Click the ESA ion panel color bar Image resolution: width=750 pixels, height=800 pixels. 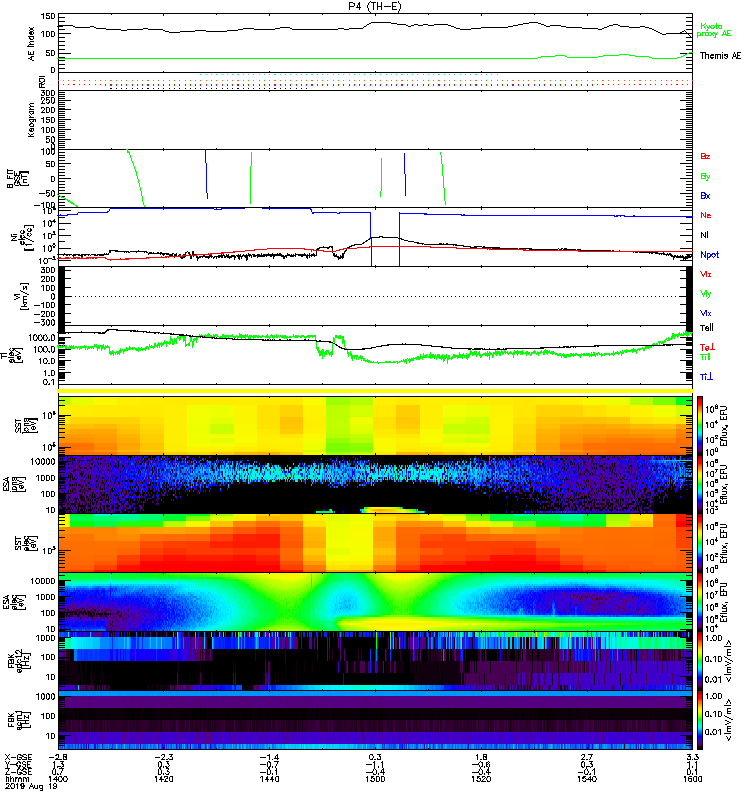(x=701, y=485)
